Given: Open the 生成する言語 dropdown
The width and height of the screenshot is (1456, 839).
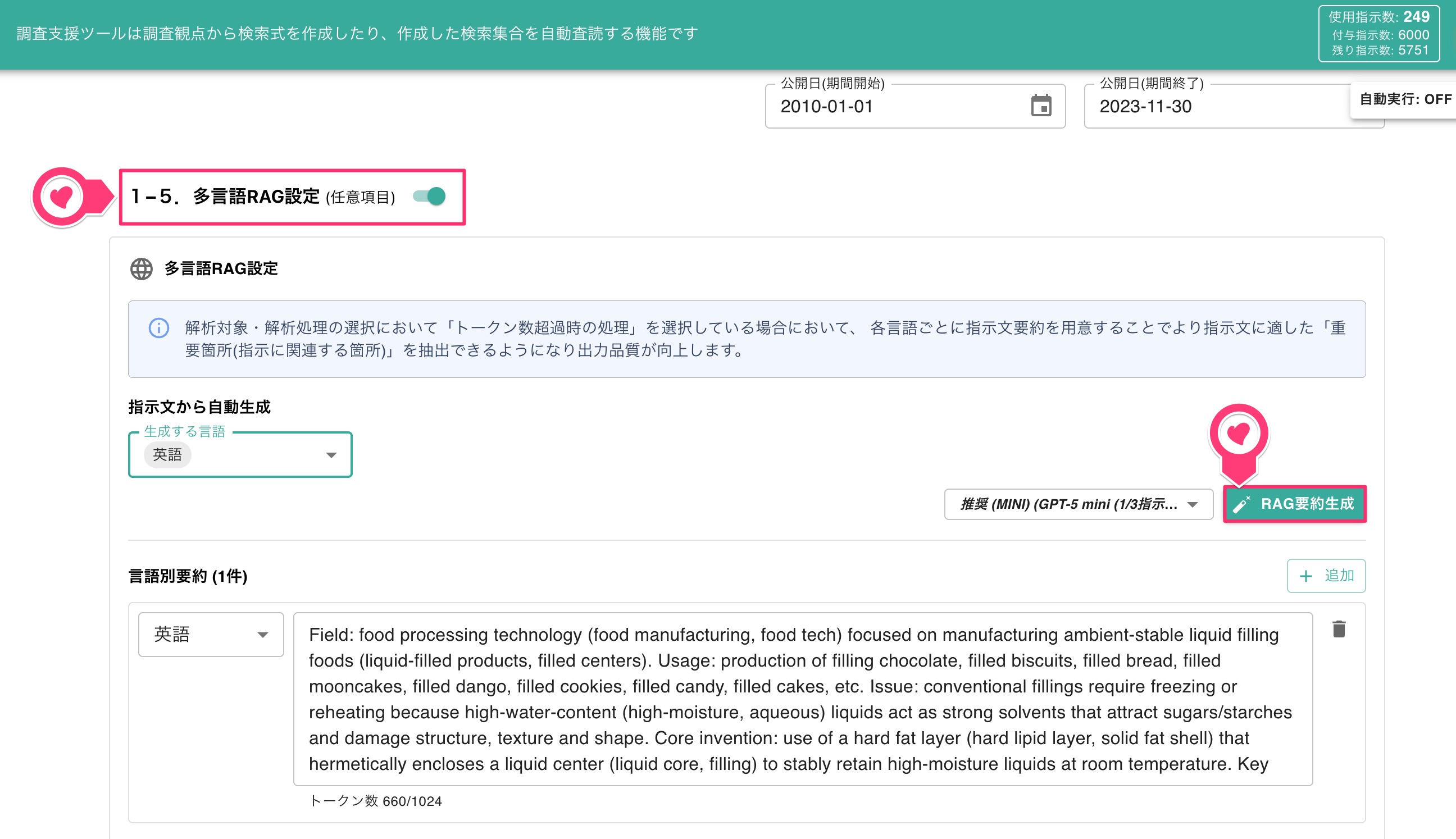Looking at the screenshot, I should [x=240, y=455].
